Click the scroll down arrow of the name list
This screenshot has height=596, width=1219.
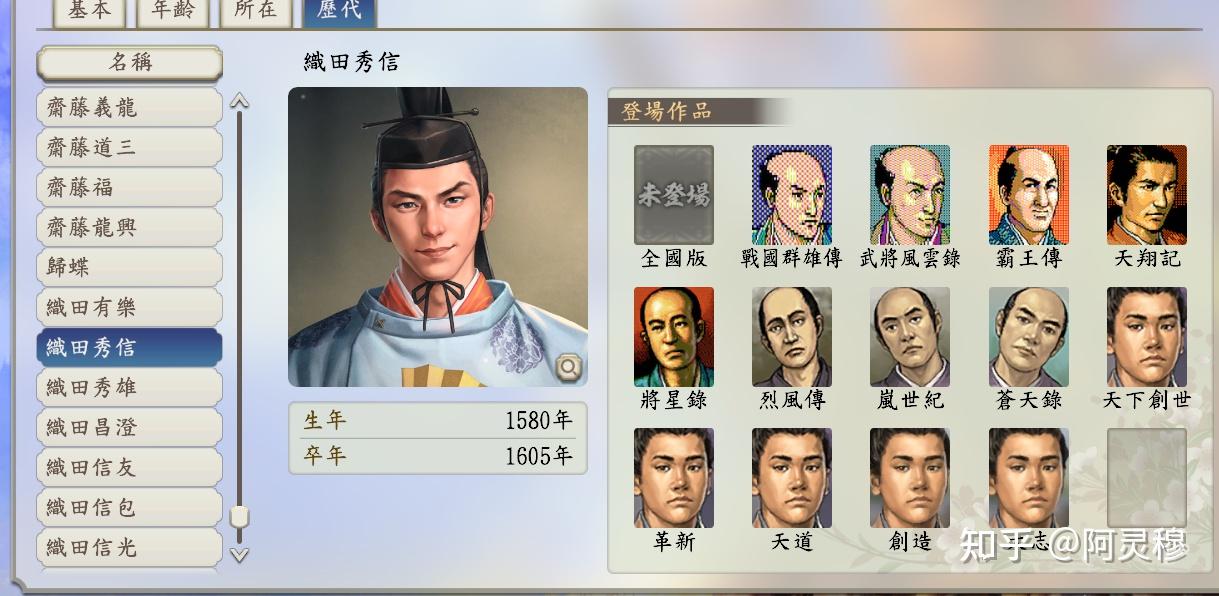239,554
